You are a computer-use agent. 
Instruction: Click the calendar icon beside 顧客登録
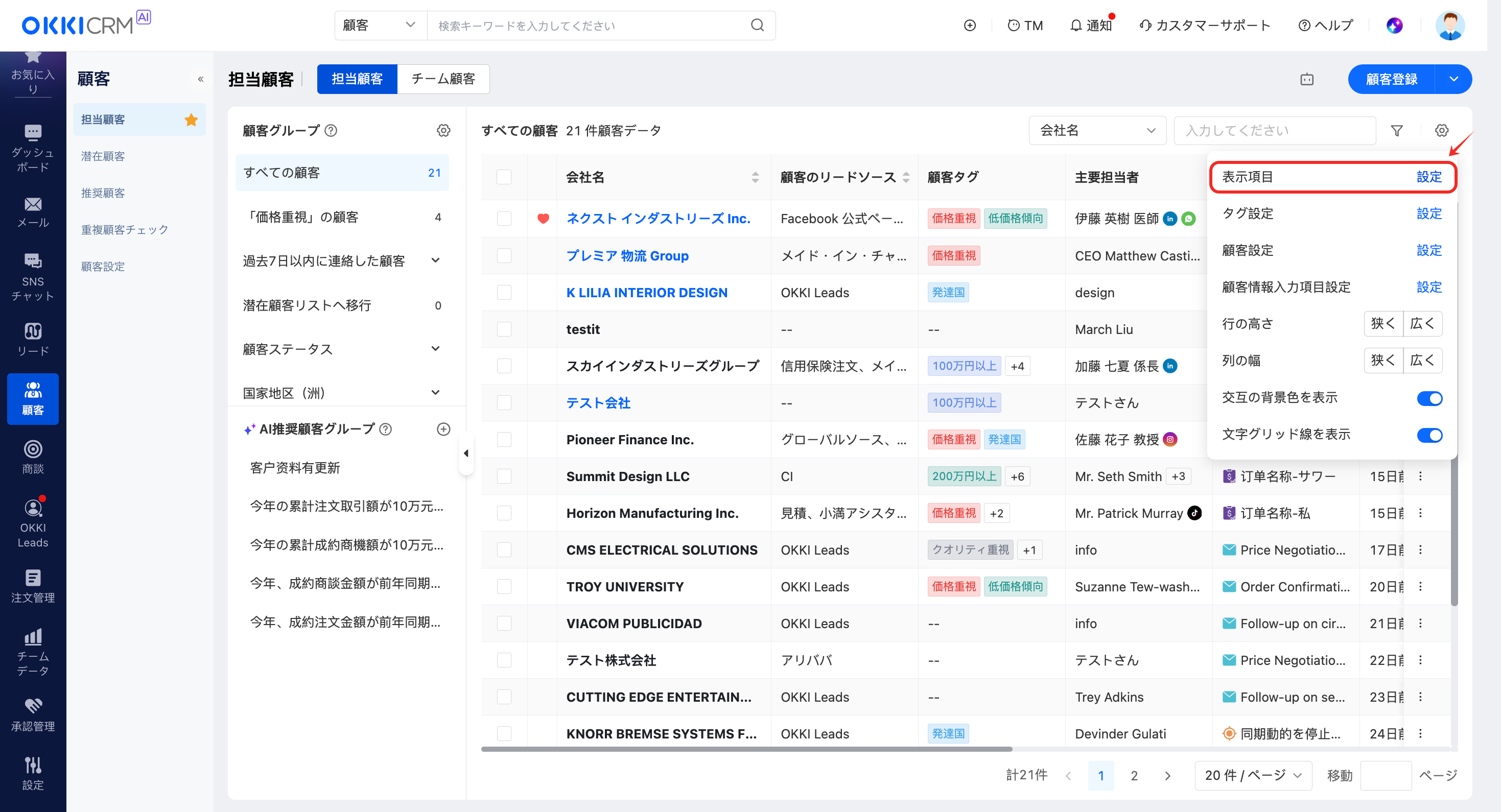click(1307, 79)
